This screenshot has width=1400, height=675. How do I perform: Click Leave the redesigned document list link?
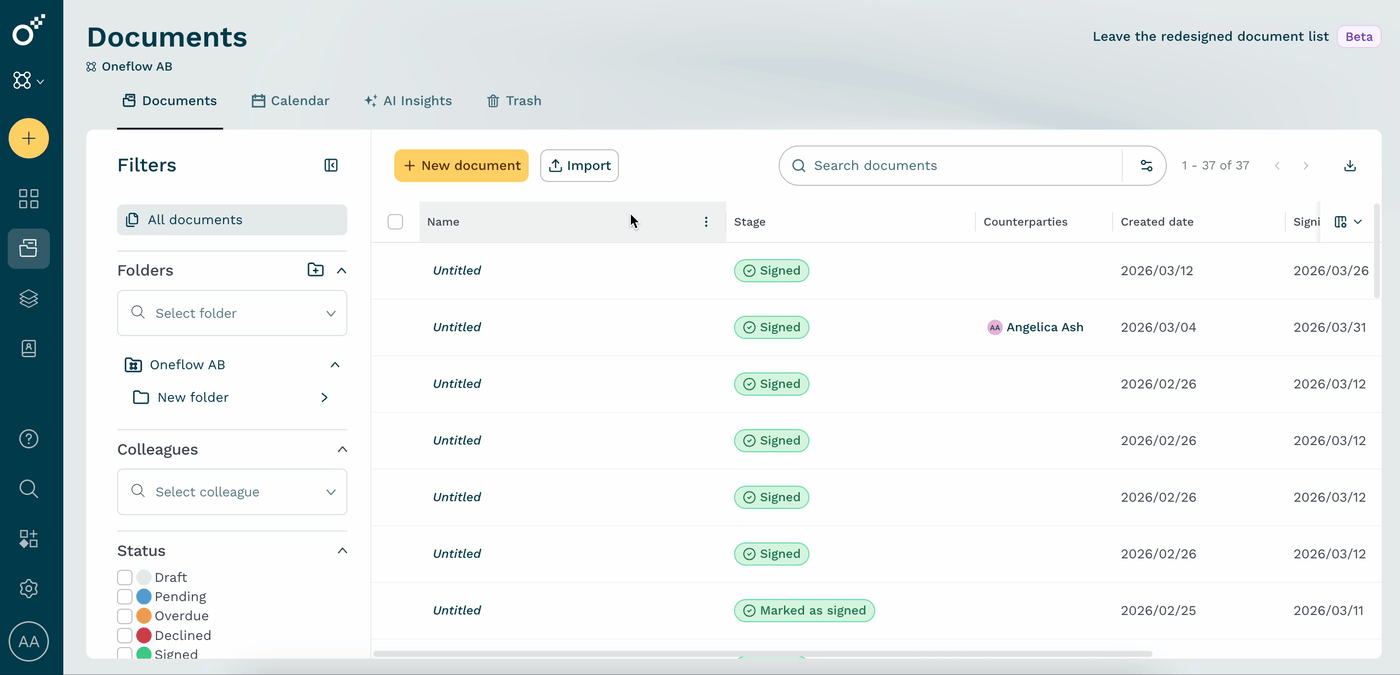(1210, 37)
